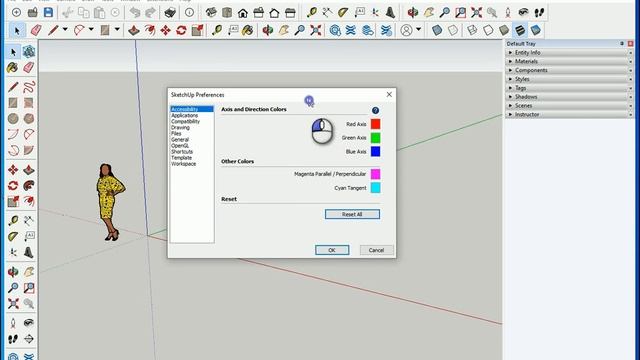Open the rectangle shape dropdown arrow
Screen dimensions: 640x360
(x=117, y=29)
